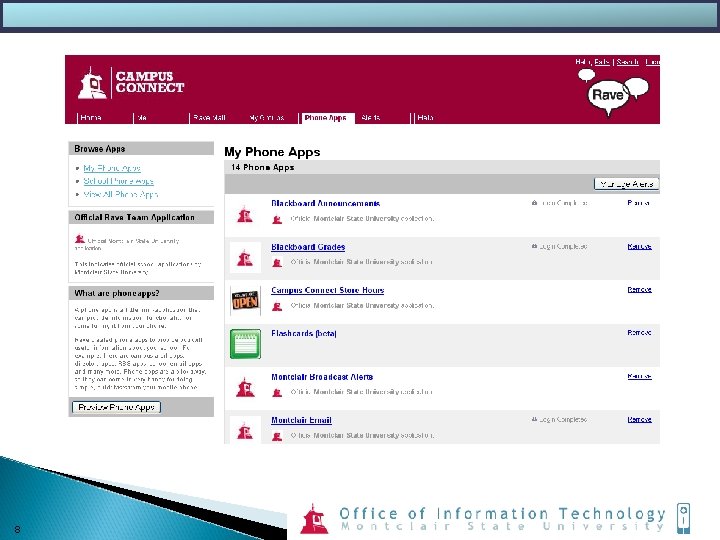This screenshot has height=540, width=720.
Task: Click small collection icon under Montclair Email
Action: pos(277,436)
